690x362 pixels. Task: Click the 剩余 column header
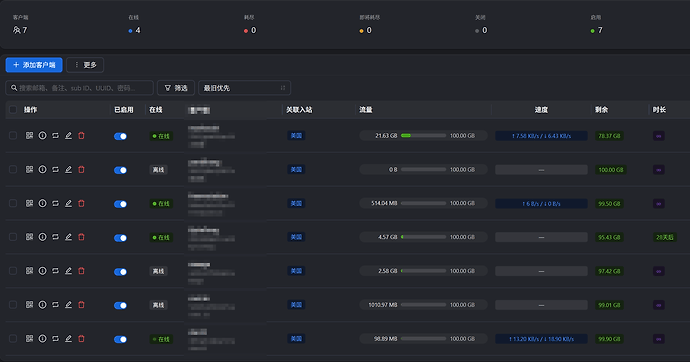[602, 110]
